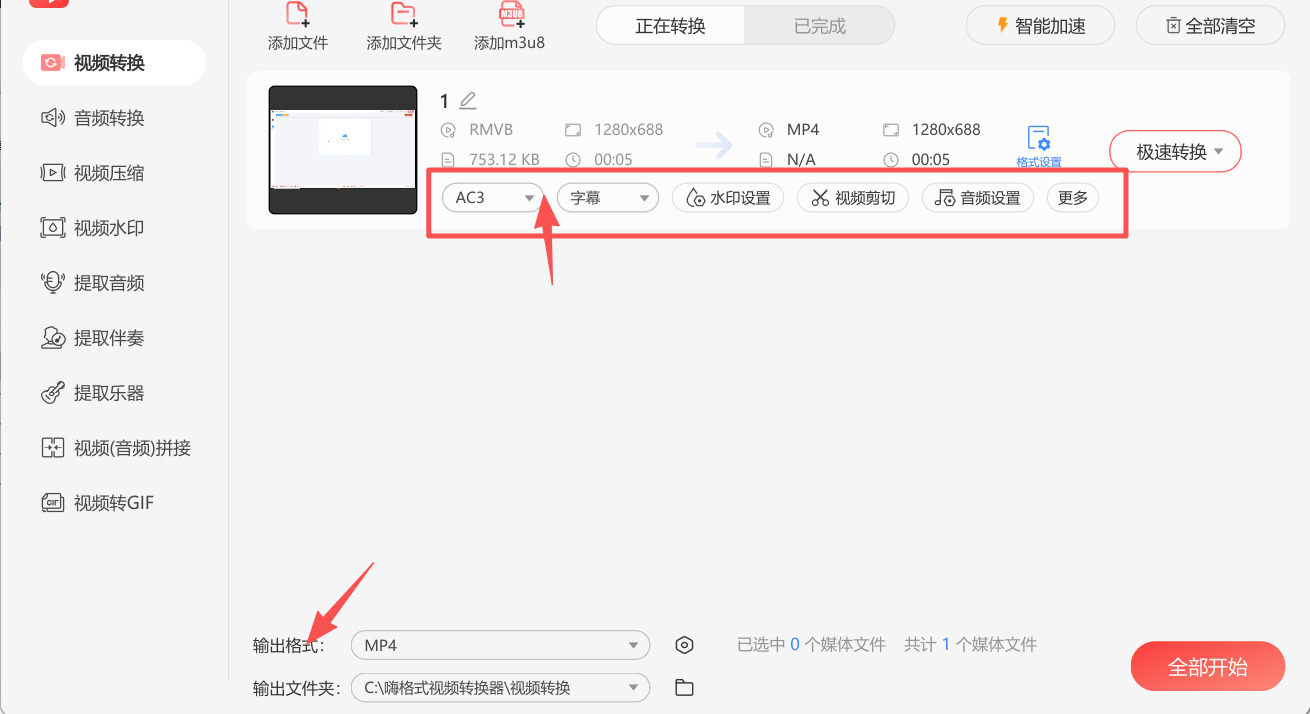Click the file name 1 text
1310x714 pixels.
coord(445,101)
